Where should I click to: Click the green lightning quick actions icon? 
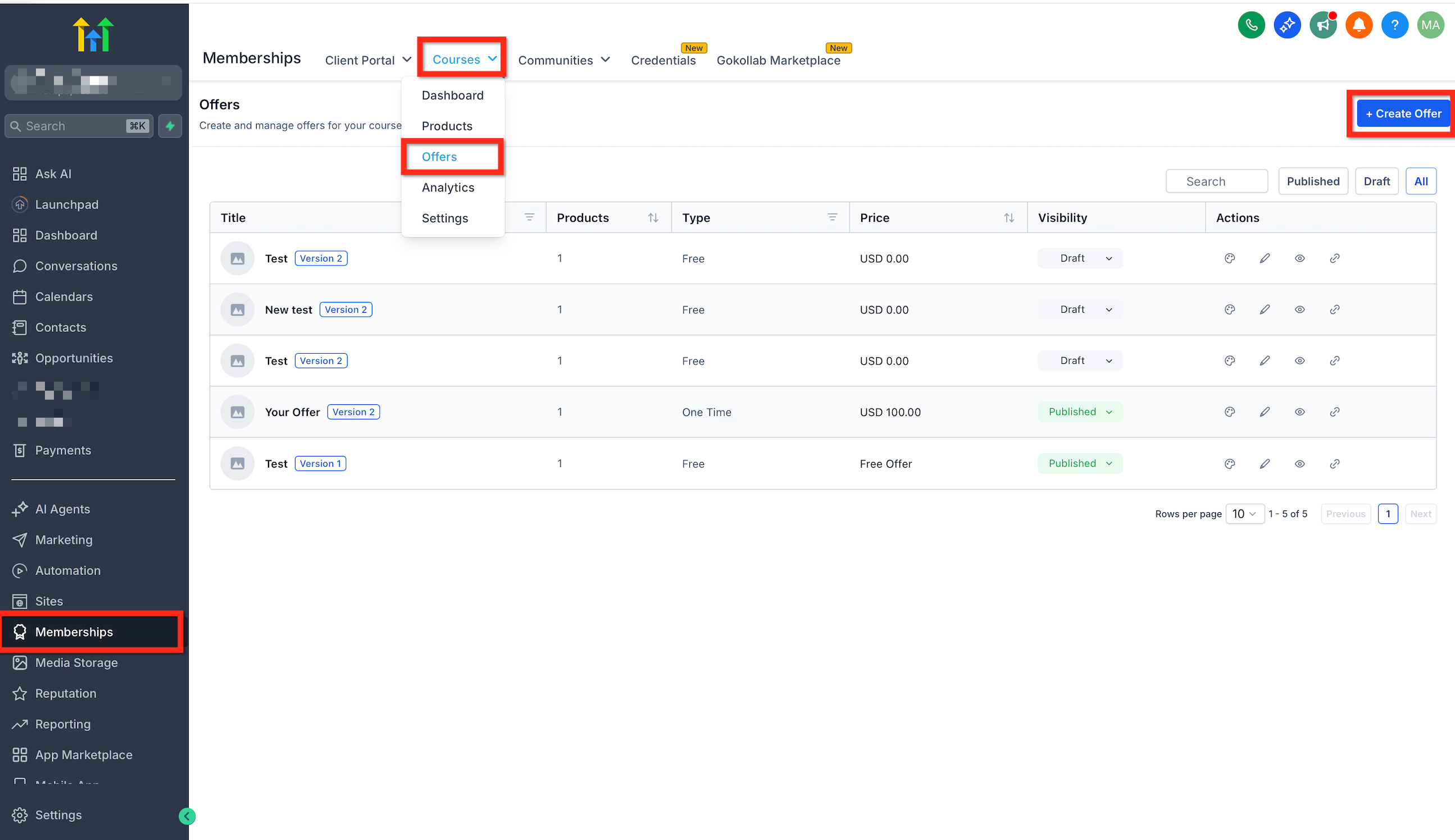[x=170, y=126]
